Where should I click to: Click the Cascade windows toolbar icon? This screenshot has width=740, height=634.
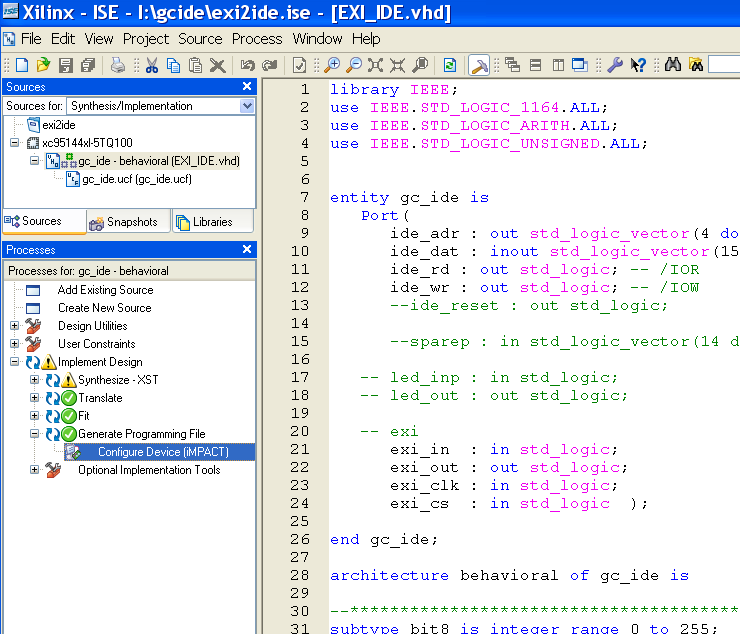[513, 65]
